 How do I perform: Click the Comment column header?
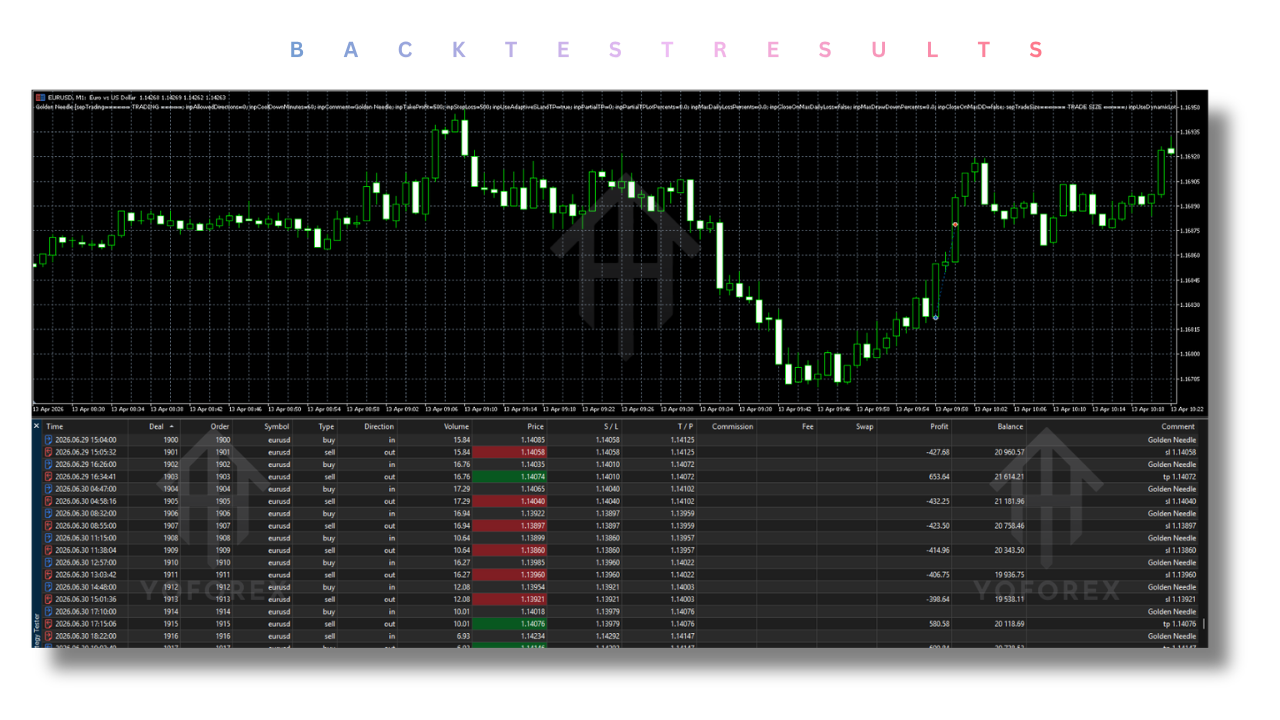point(1177,427)
